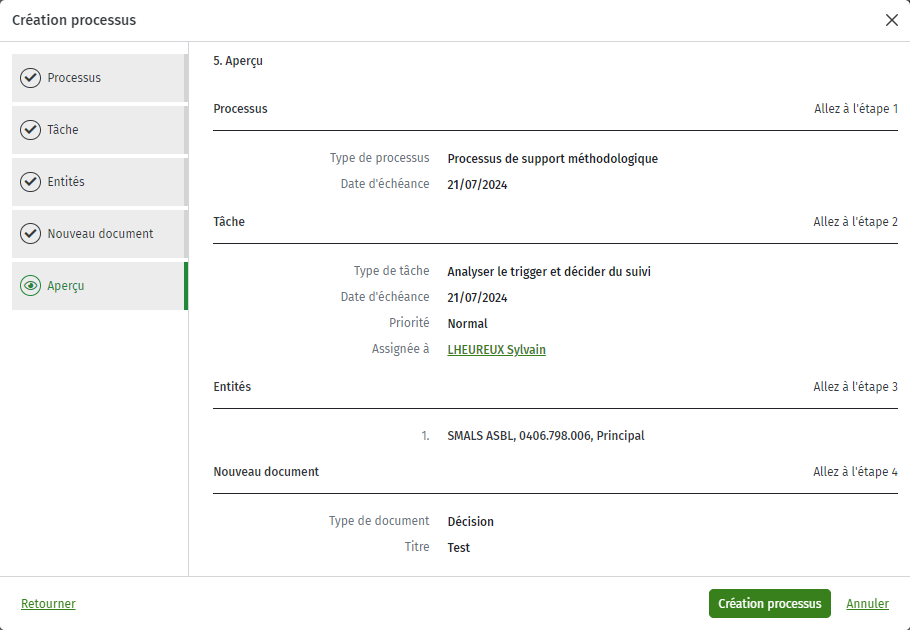Click the SMALS ASBL entity entry
The image size is (910, 630).
pyautogui.click(x=546, y=436)
